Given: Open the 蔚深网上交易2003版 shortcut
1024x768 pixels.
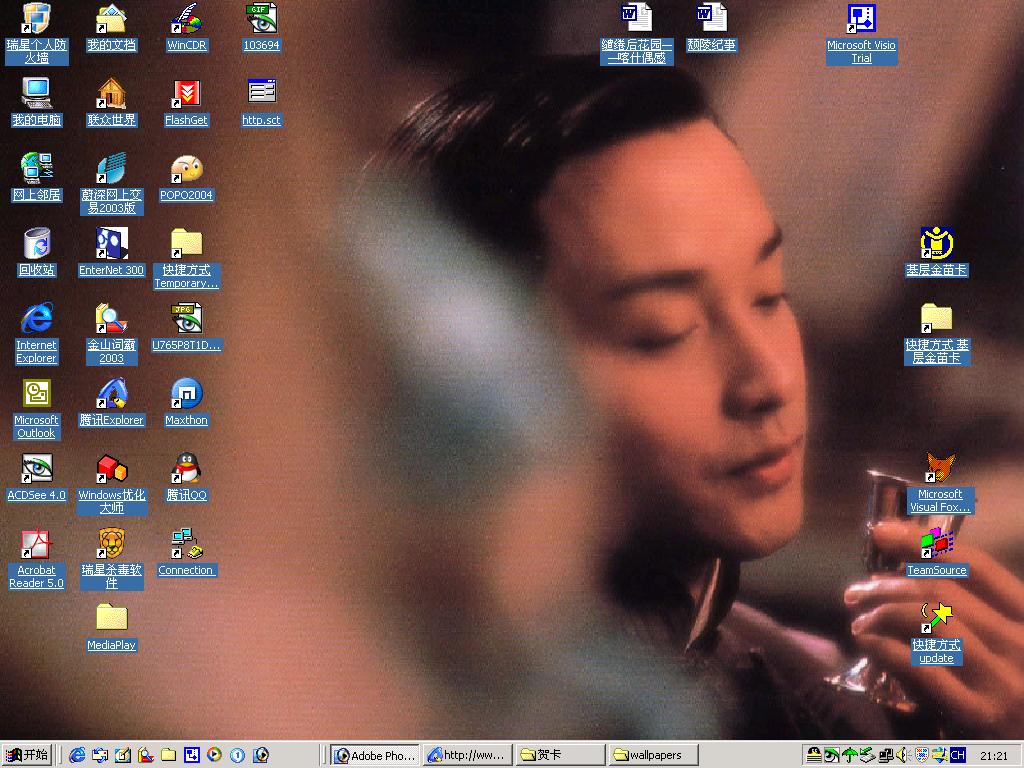Looking at the screenshot, I should pyautogui.click(x=111, y=184).
